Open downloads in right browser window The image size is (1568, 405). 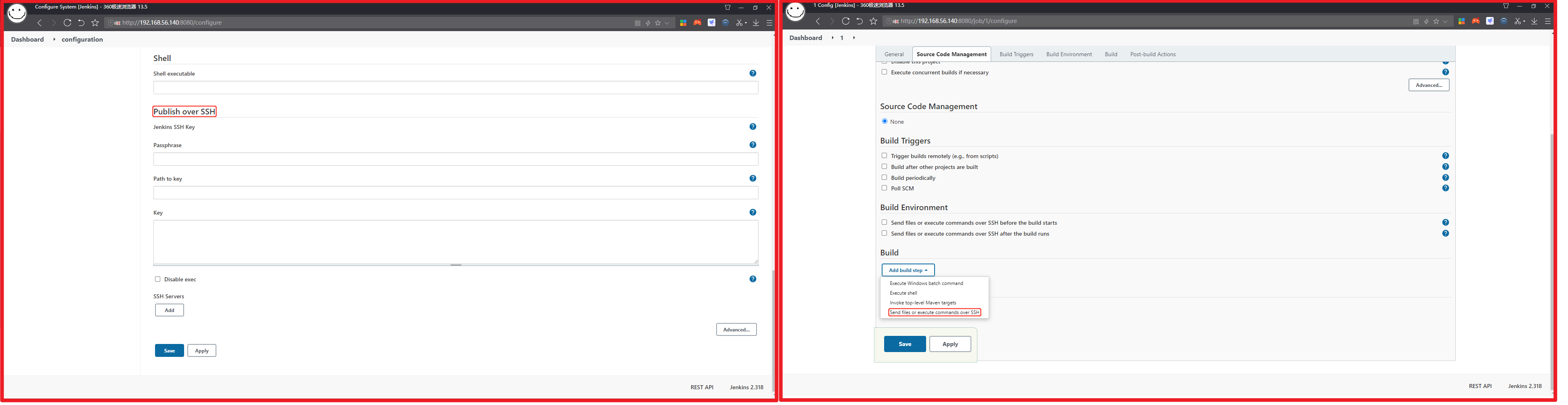point(1534,21)
